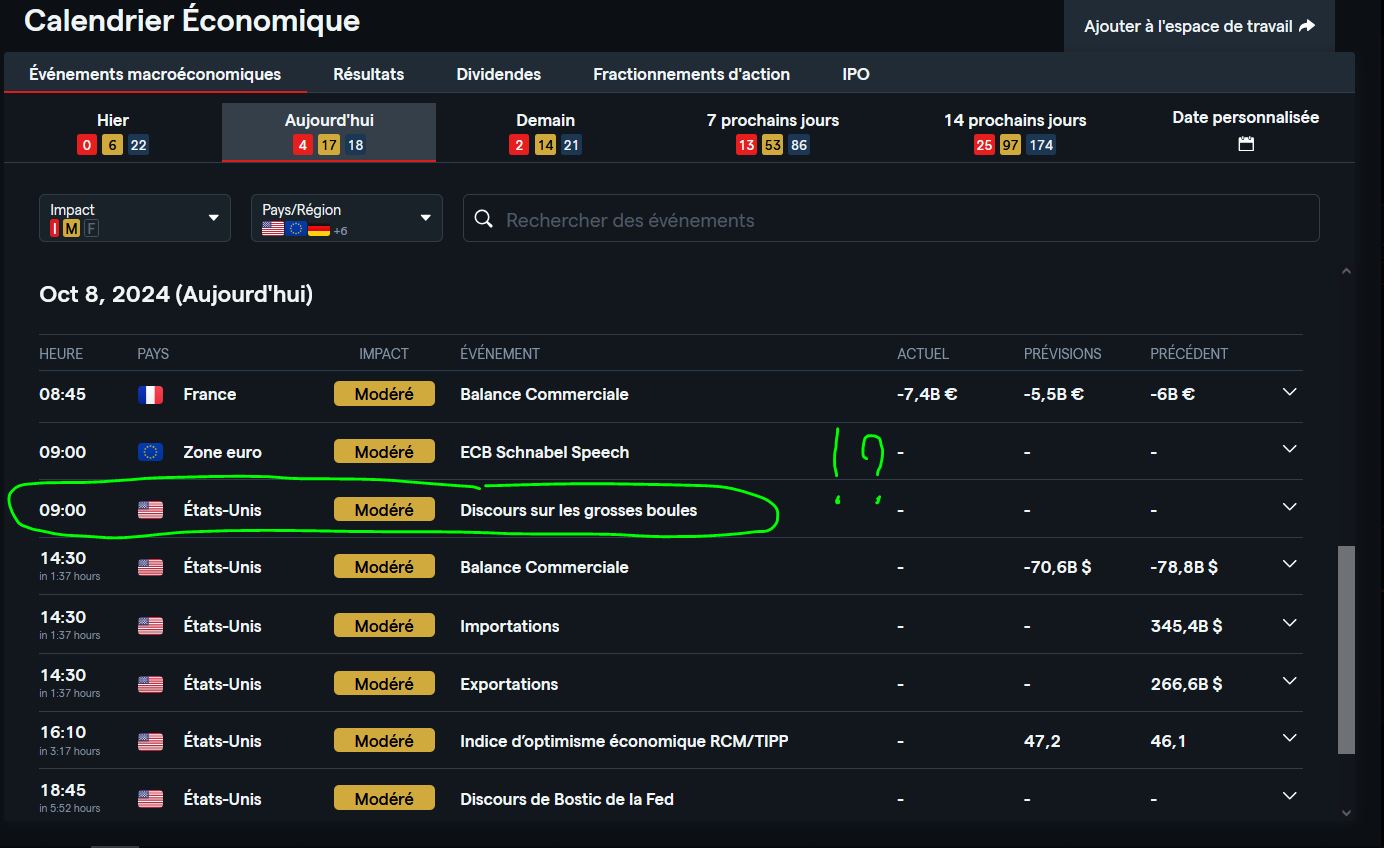Screen dimensions: 1384x848
Task: Click the -6B € previous value
Action: [1173, 394]
